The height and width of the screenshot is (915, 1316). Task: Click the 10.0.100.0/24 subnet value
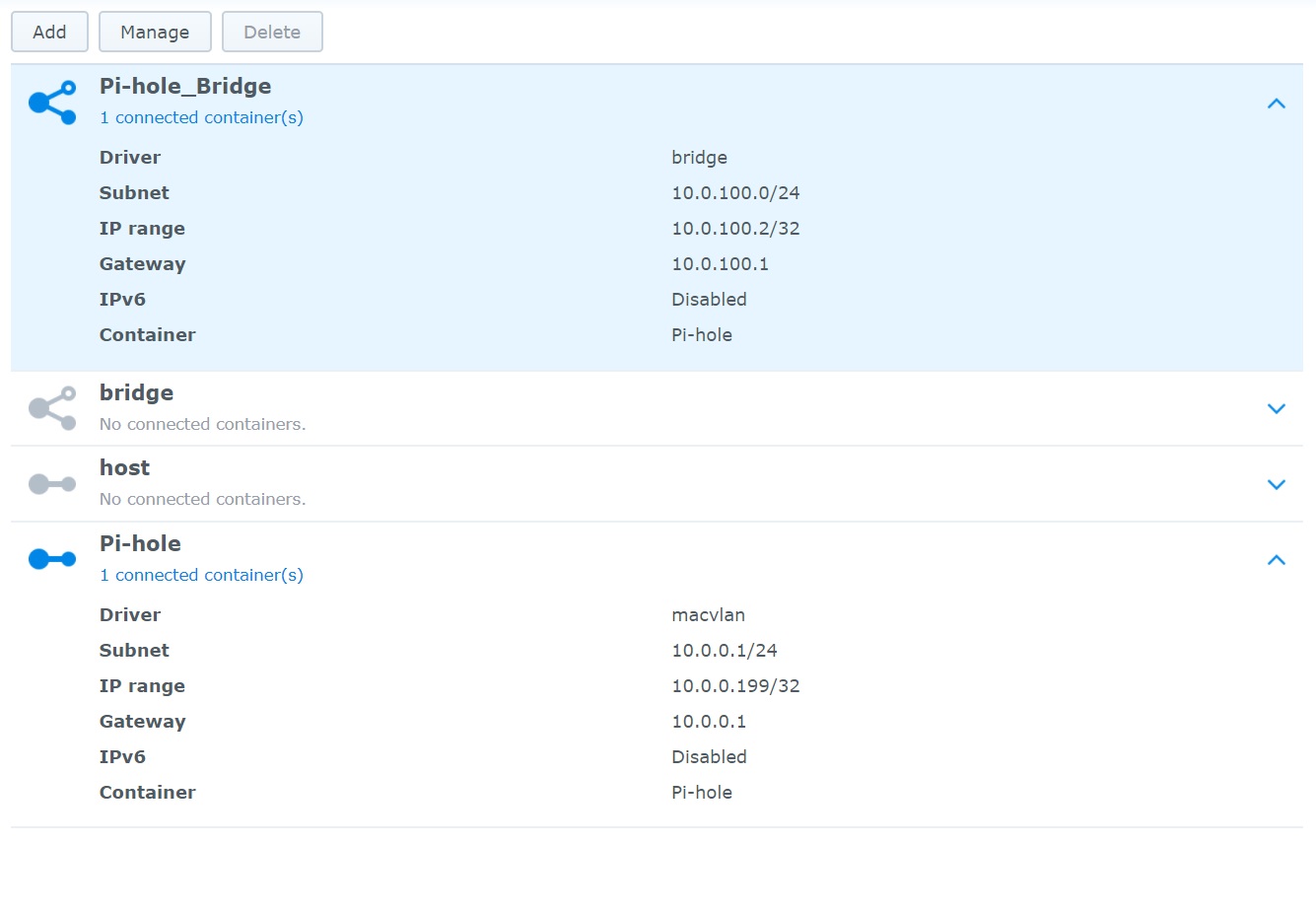pyautogui.click(x=735, y=193)
